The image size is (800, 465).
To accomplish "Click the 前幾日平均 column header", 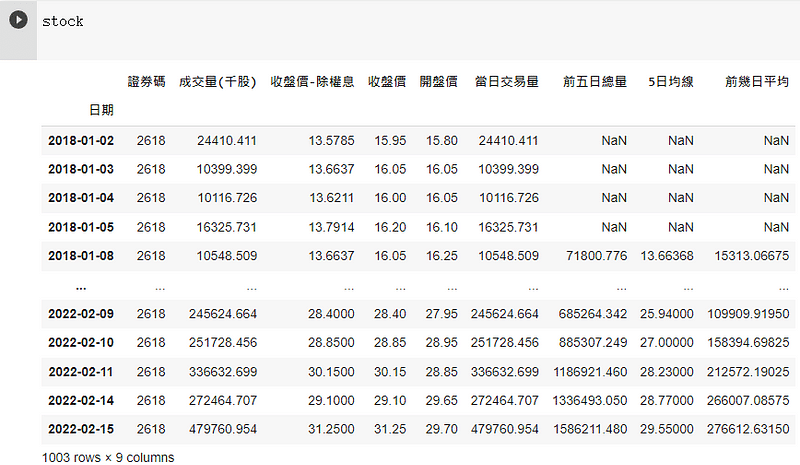I will [x=756, y=82].
